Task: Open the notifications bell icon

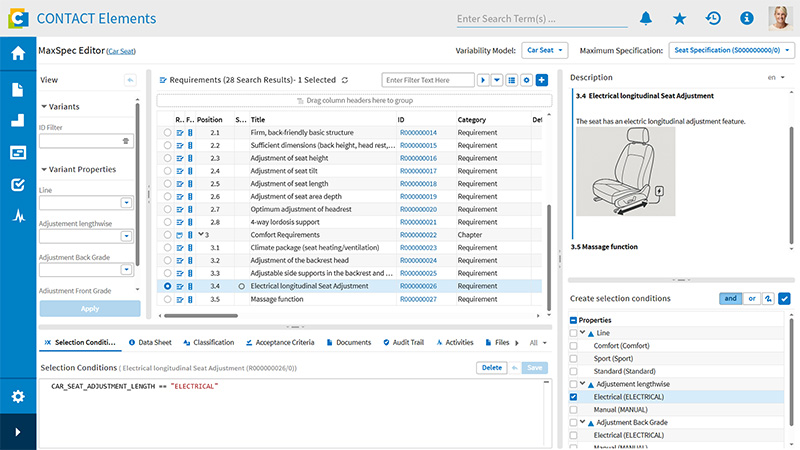Action: coord(646,18)
